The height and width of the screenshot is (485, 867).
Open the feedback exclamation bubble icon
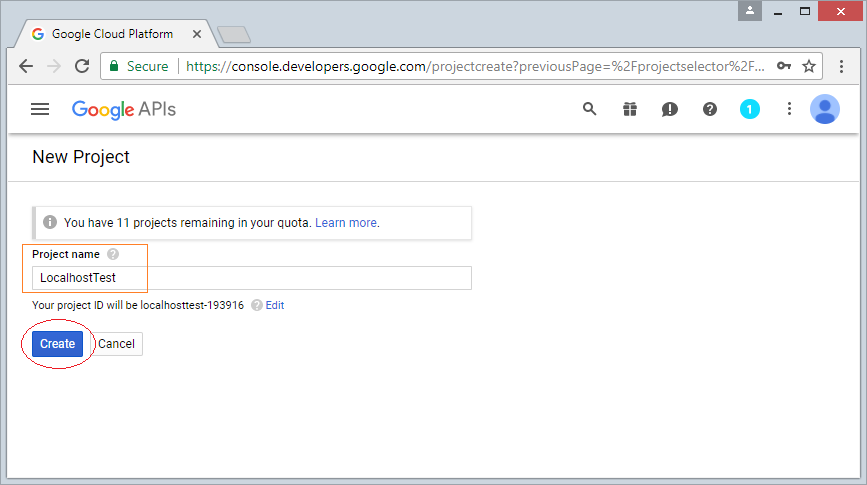coord(670,109)
